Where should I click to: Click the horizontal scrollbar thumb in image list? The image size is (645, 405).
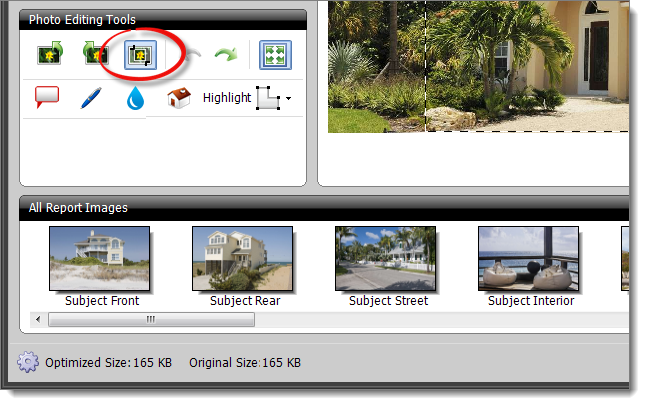(x=151, y=320)
